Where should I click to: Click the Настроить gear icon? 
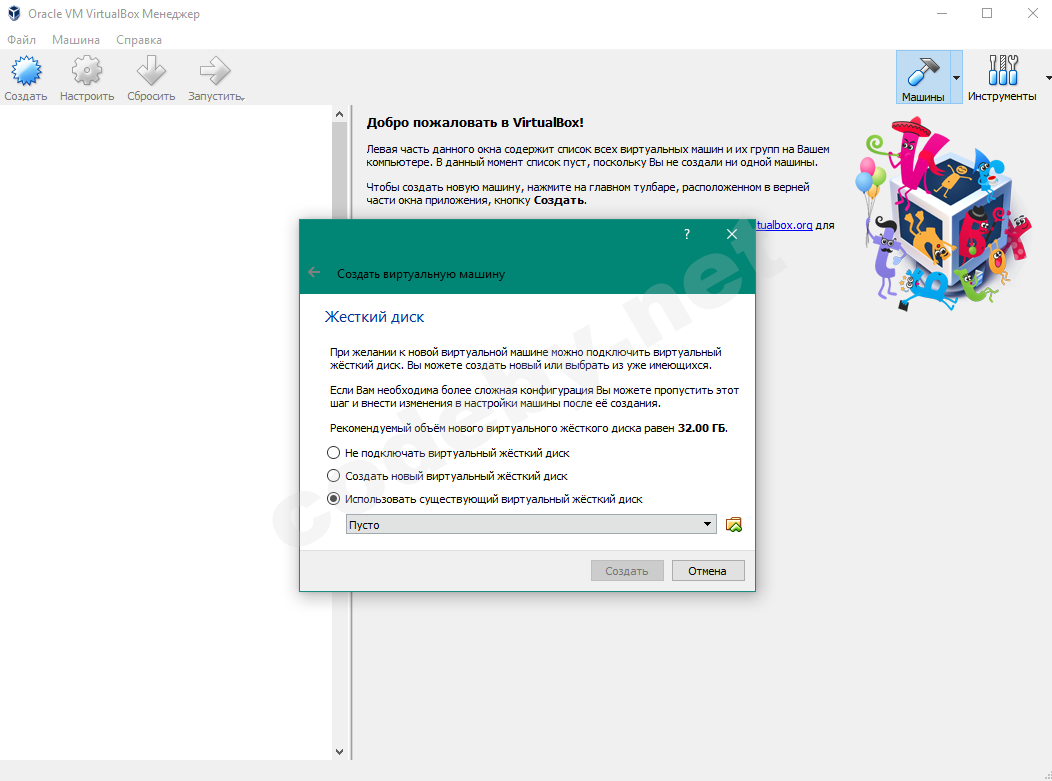(87, 71)
